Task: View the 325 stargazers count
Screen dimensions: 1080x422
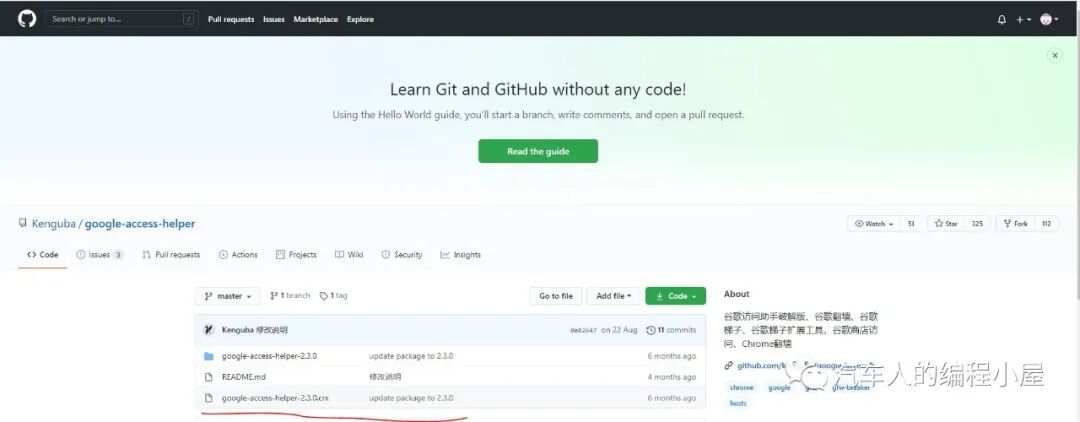Action: (x=977, y=224)
